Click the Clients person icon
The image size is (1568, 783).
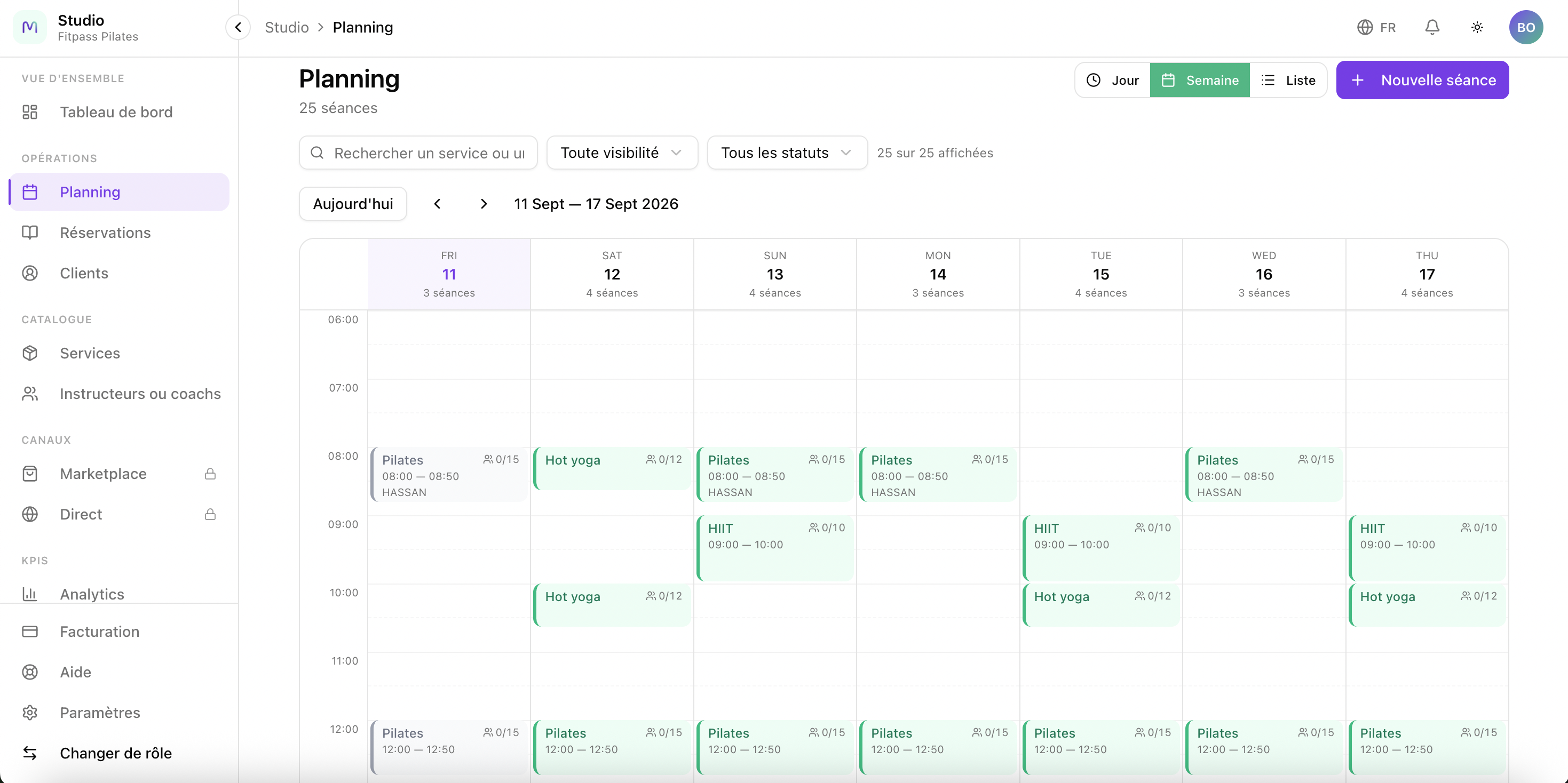point(30,273)
